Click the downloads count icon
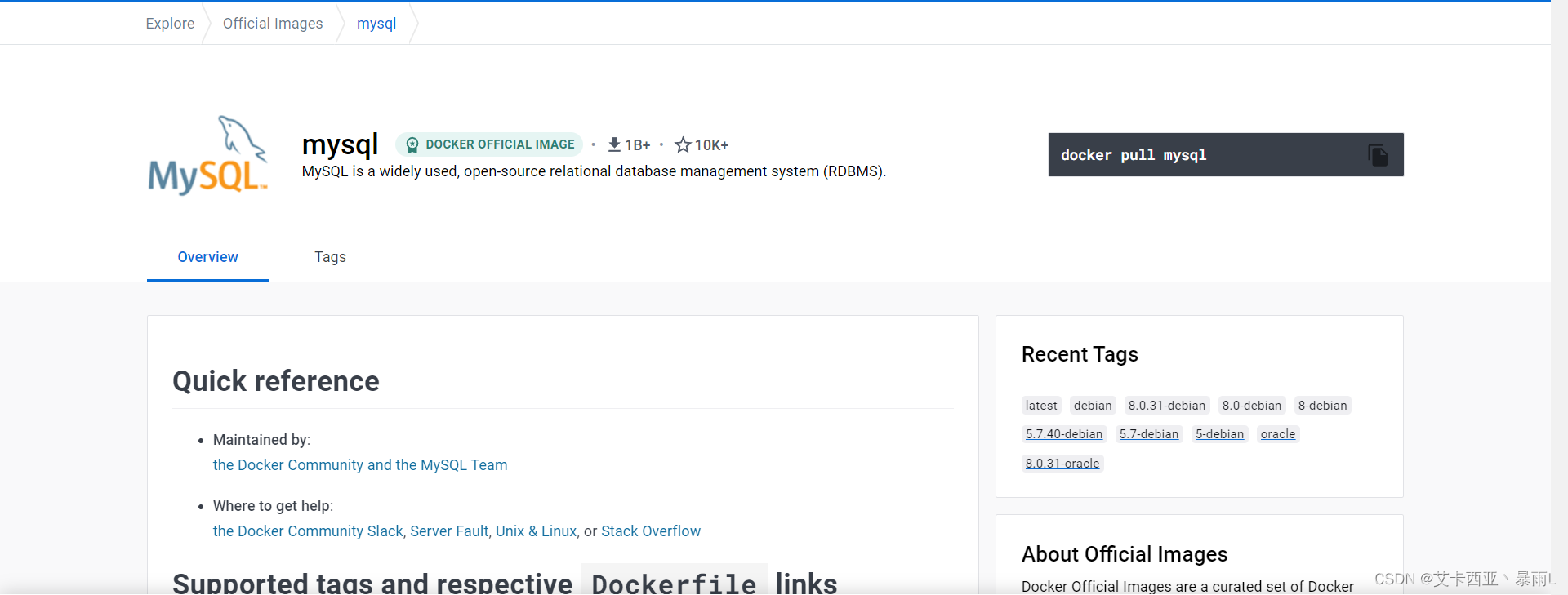 click(x=614, y=144)
